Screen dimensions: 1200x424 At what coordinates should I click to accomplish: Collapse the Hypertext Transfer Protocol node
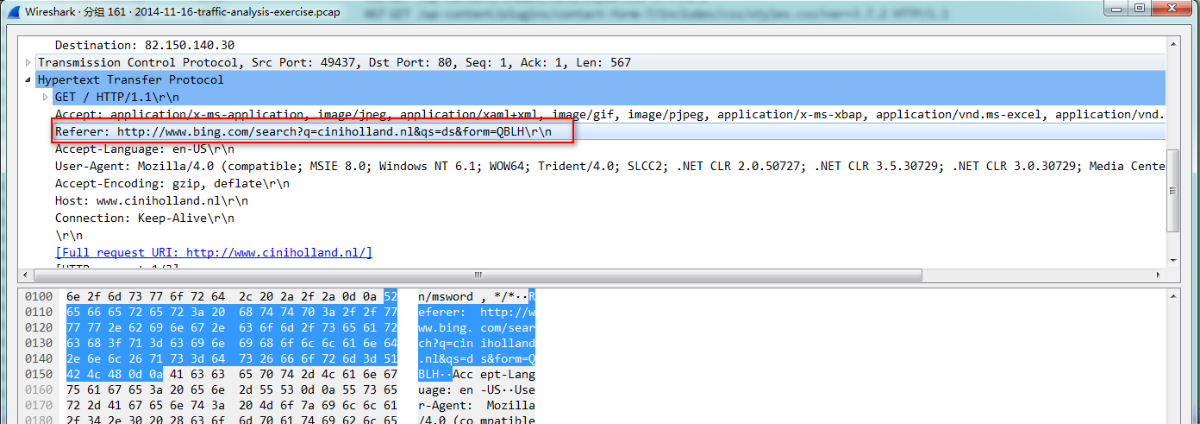(x=28, y=80)
